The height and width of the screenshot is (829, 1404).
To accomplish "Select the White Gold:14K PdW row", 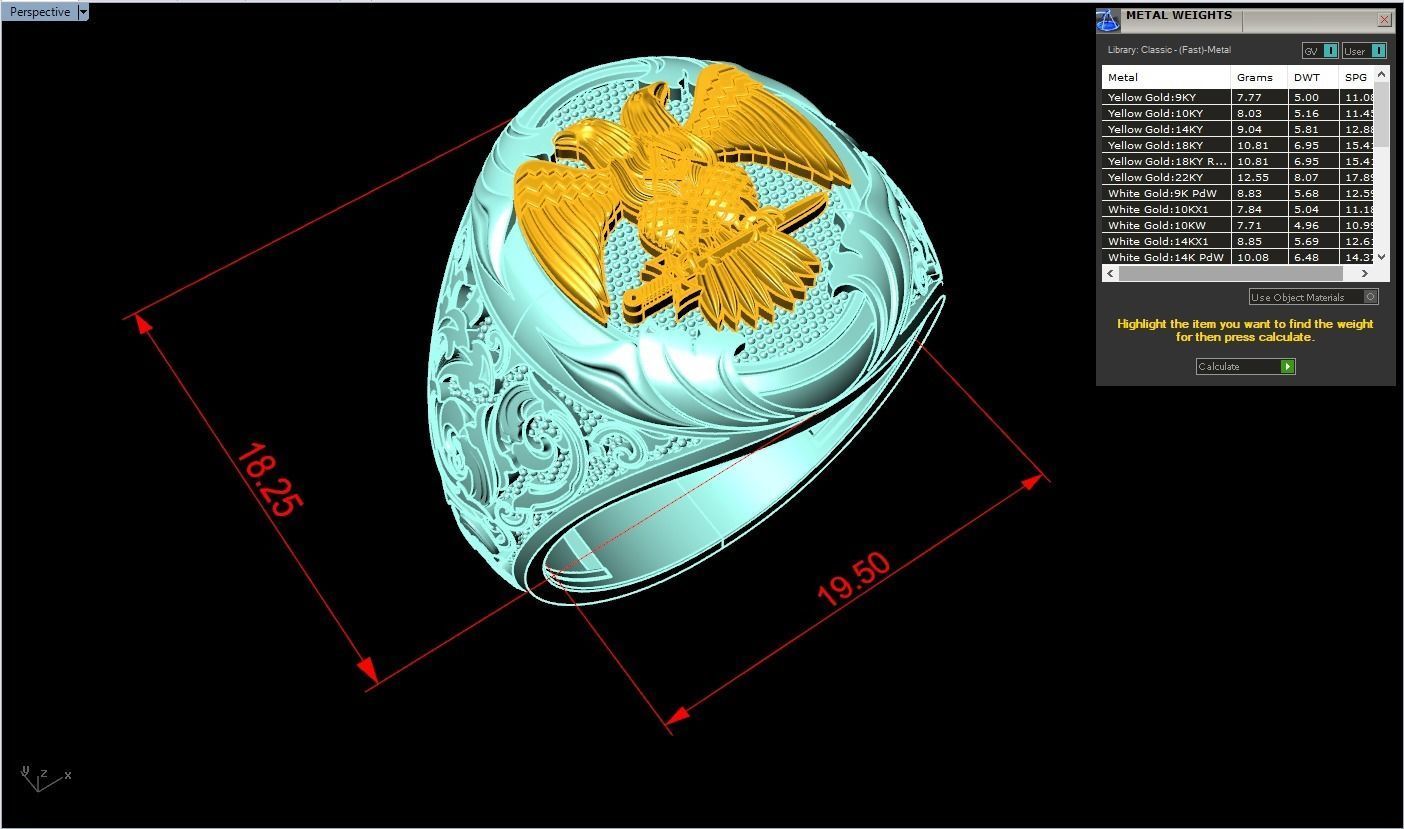I will coord(1238,257).
